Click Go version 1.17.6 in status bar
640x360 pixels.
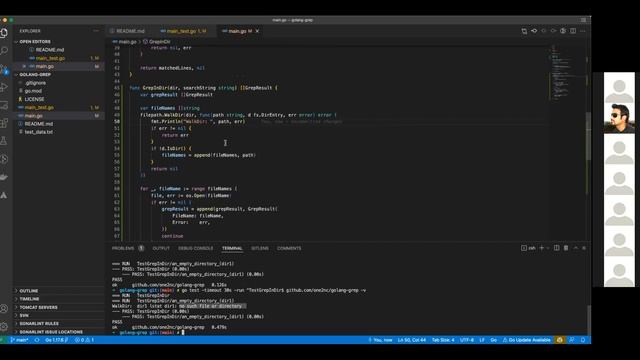(x=57, y=340)
